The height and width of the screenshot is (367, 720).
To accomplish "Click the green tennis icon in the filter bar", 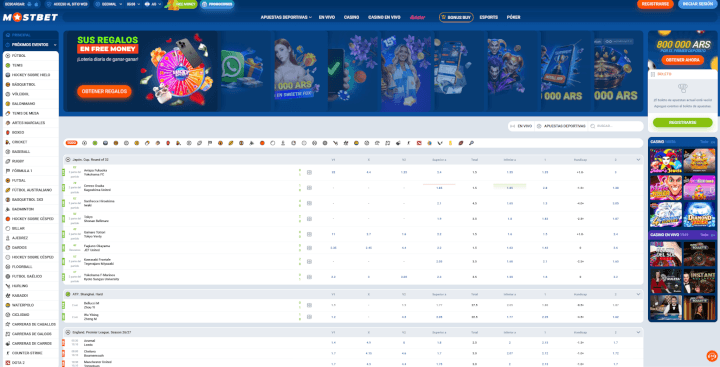I will point(95,143).
